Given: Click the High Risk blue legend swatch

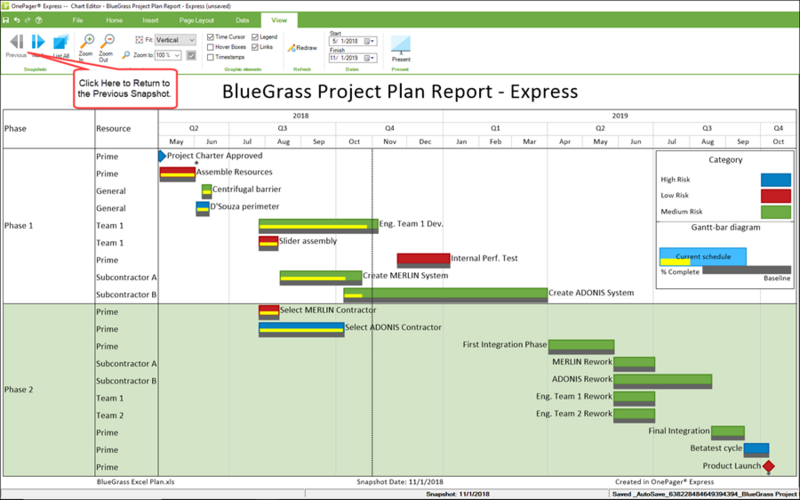Looking at the screenshot, I should tap(776, 180).
